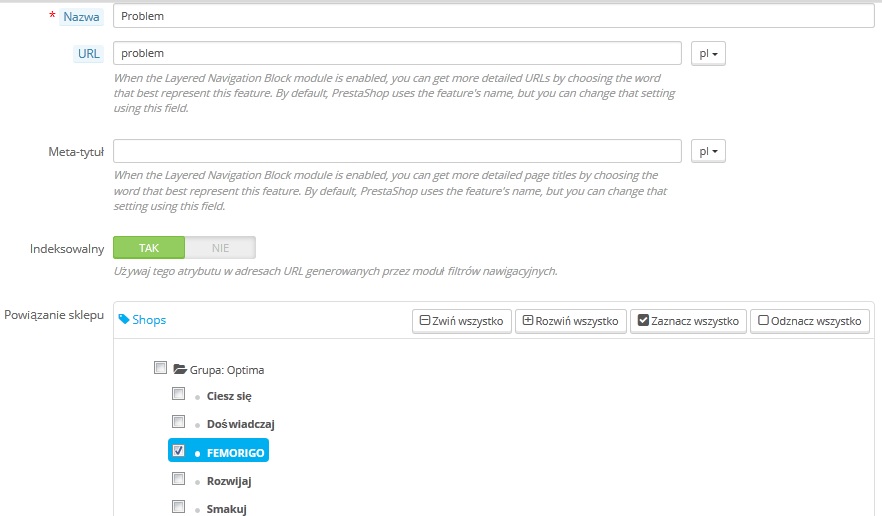Switch Indeksowalny toggle to NIE
Screen dimensions: 882x516
coord(220,247)
